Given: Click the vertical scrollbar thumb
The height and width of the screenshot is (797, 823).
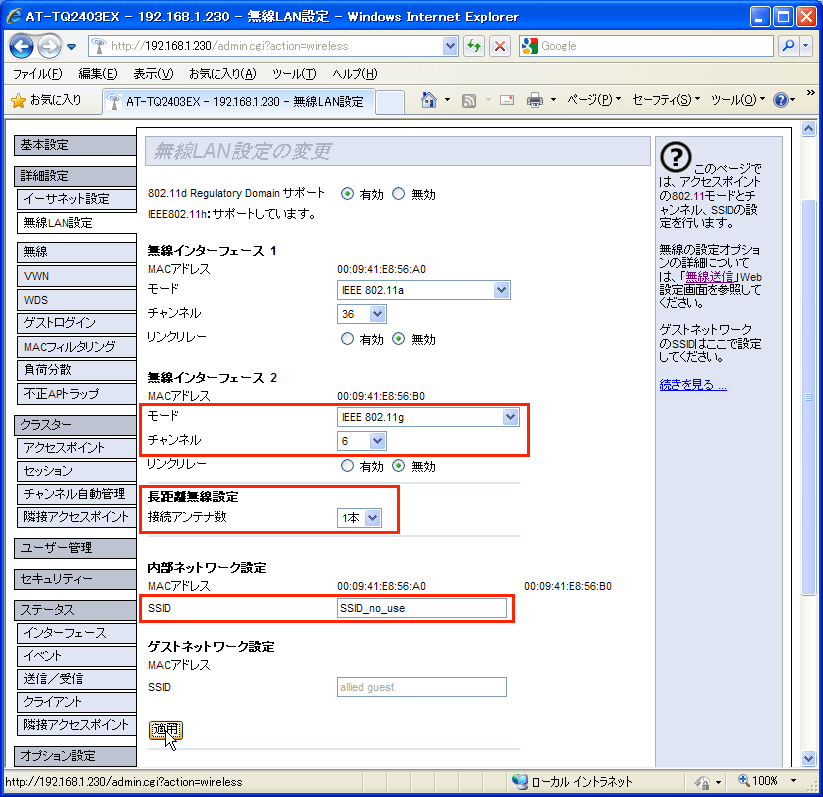Looking at the screenshot, I should (808, 397).
